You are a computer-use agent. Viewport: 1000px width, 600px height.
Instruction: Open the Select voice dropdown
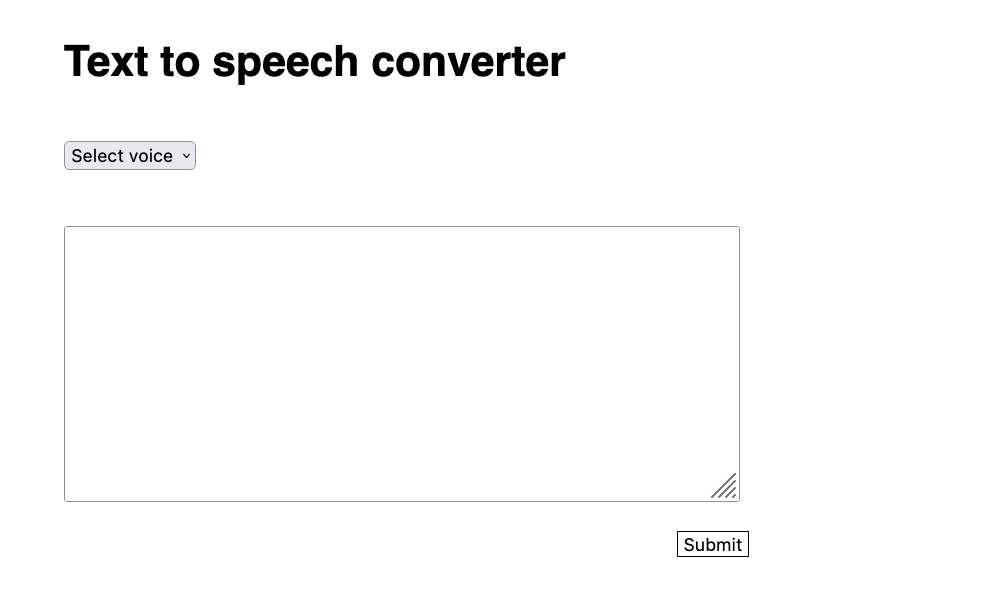pos(130,156)
